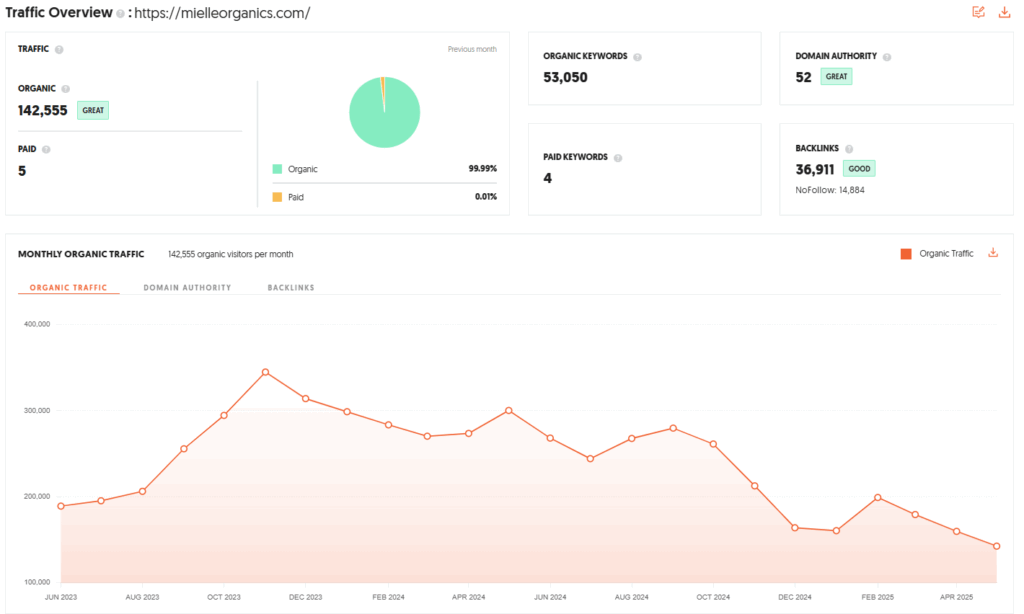The width and height of the screenshot is (1024, 614).
Task: Click help icon next to Domain Authority
Action: coord(887,57)
